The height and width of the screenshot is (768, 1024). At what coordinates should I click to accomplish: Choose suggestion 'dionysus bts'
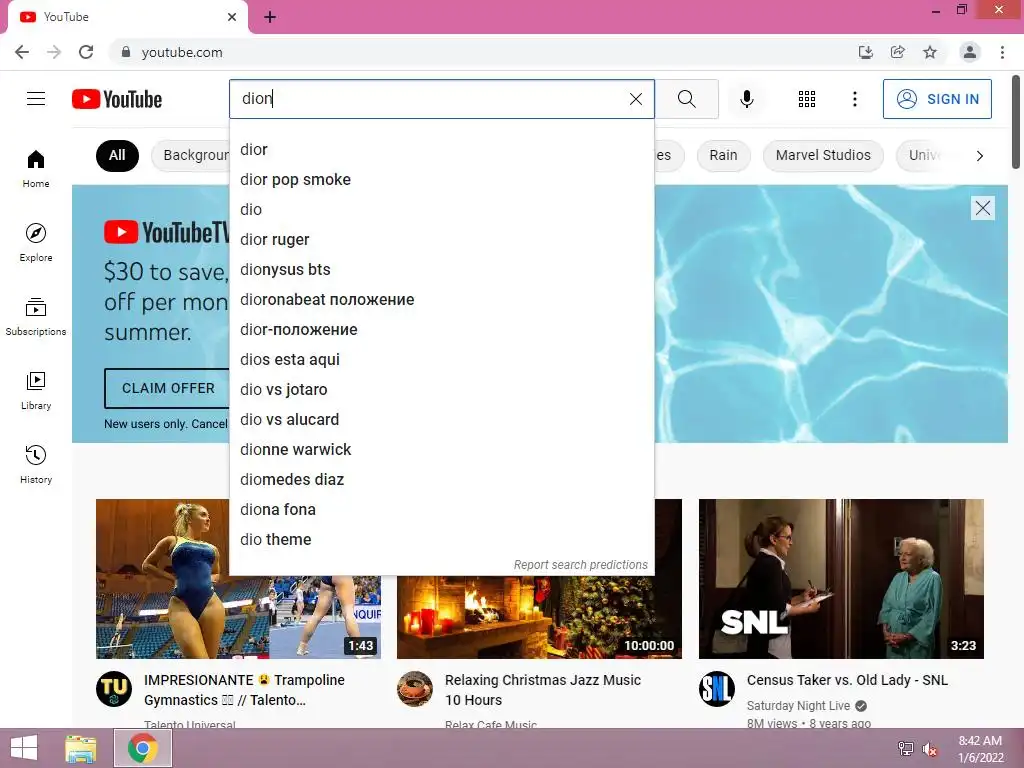(441, 270)
